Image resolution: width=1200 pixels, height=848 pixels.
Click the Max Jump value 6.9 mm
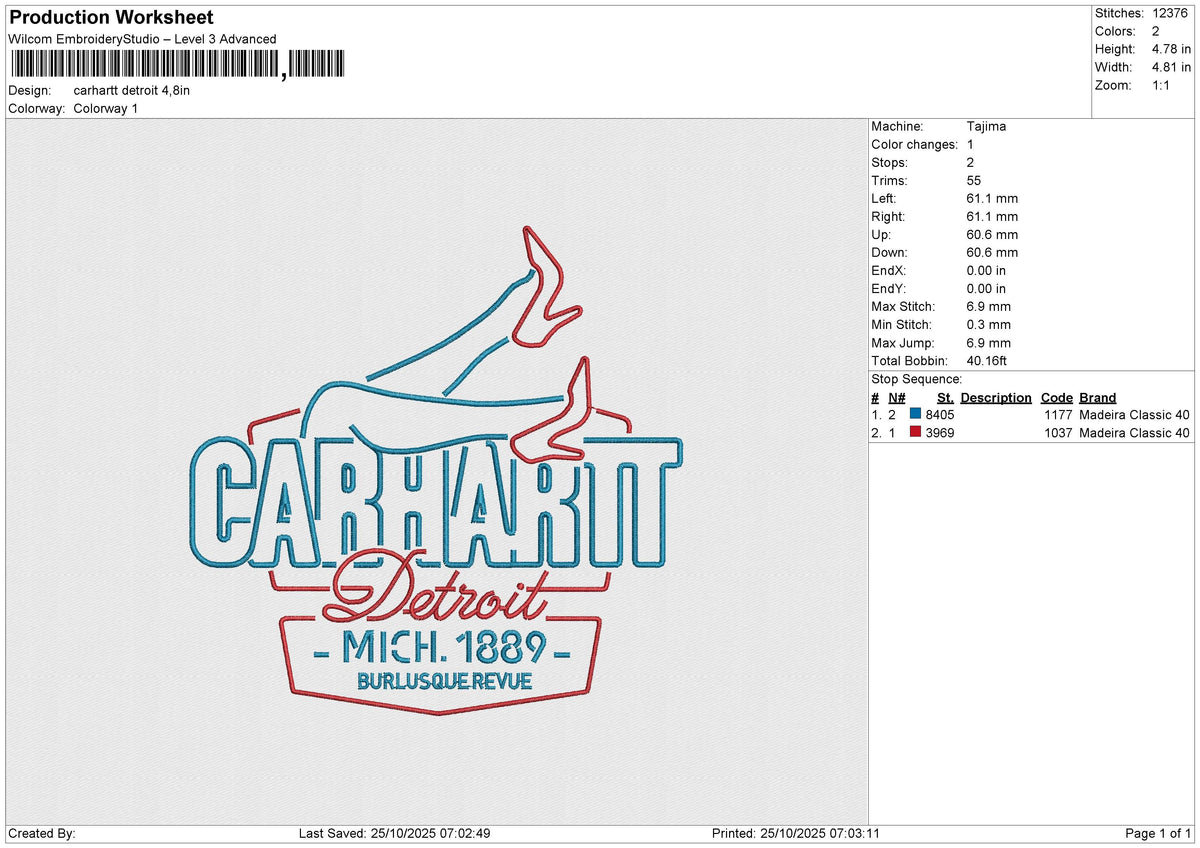(989, 343)
